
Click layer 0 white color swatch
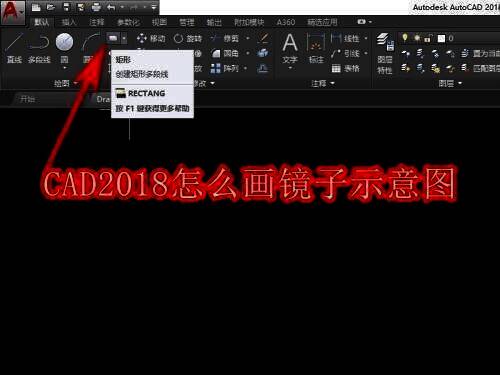point(441,38)
